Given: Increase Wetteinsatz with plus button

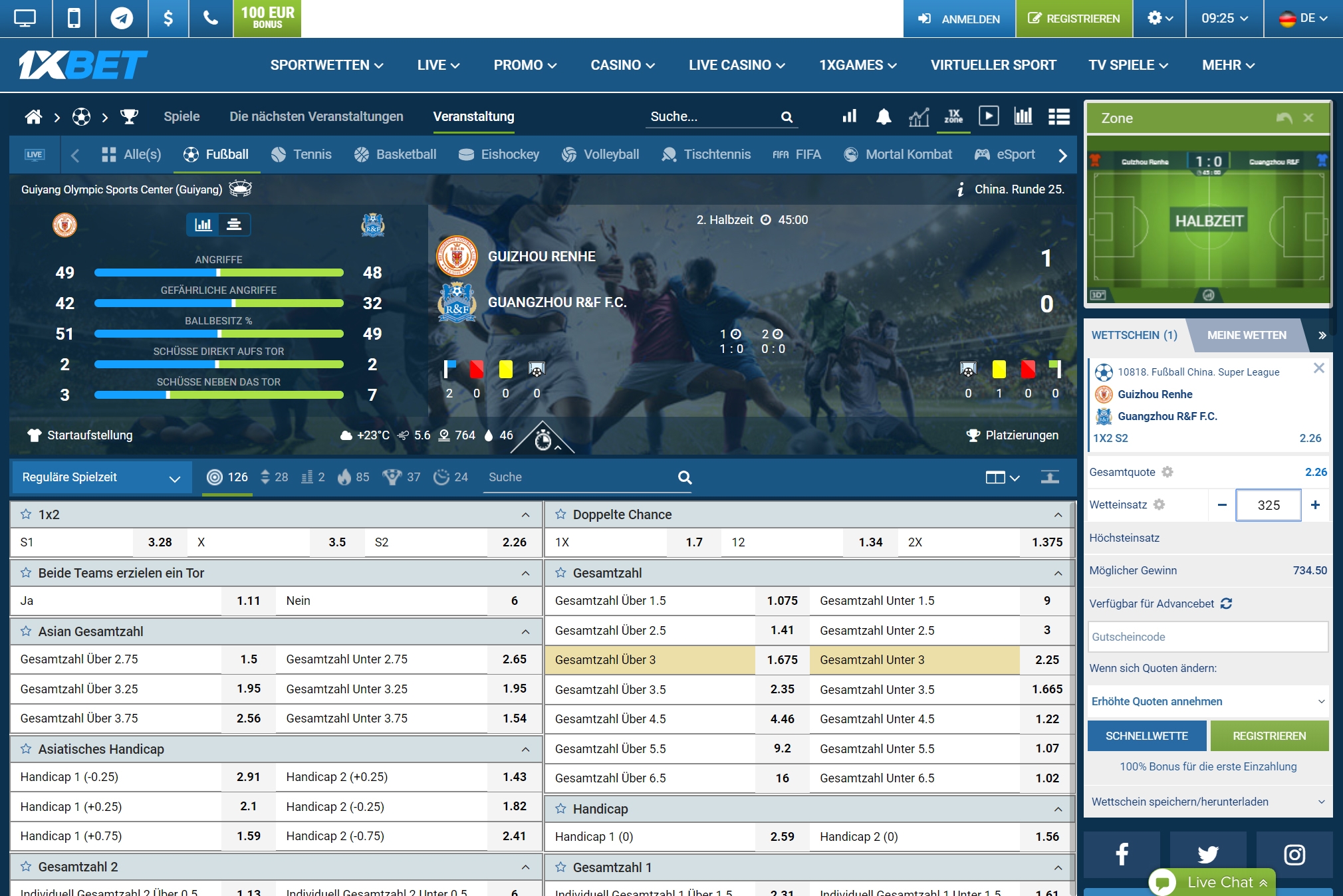Looking at the screenshot, I should click(x=1315, y=505).
